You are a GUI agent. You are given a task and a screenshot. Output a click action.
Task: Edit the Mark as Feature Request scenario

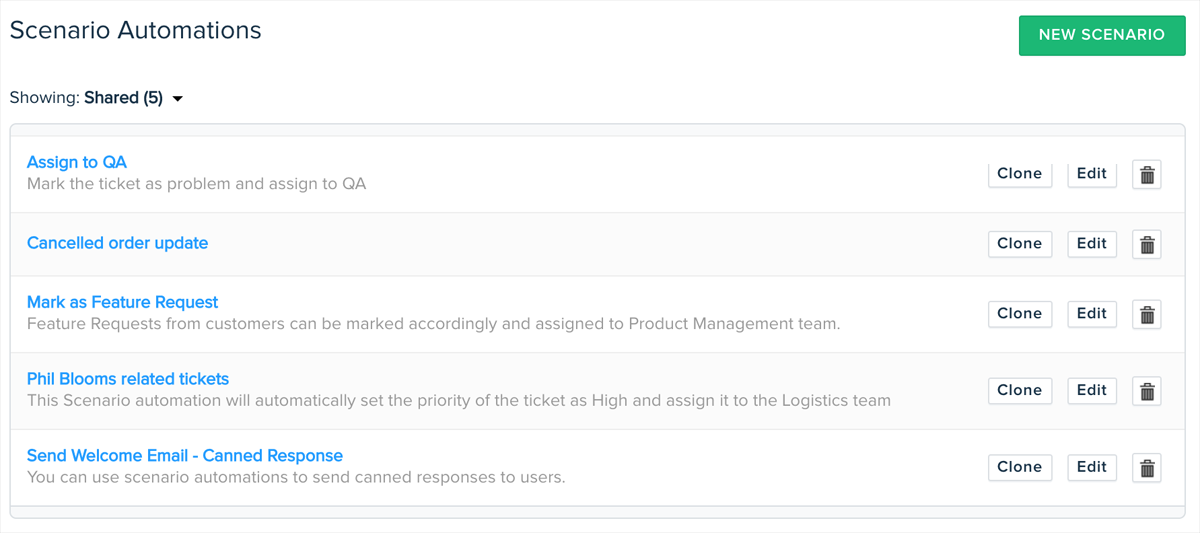click(x=1091, y=314)
